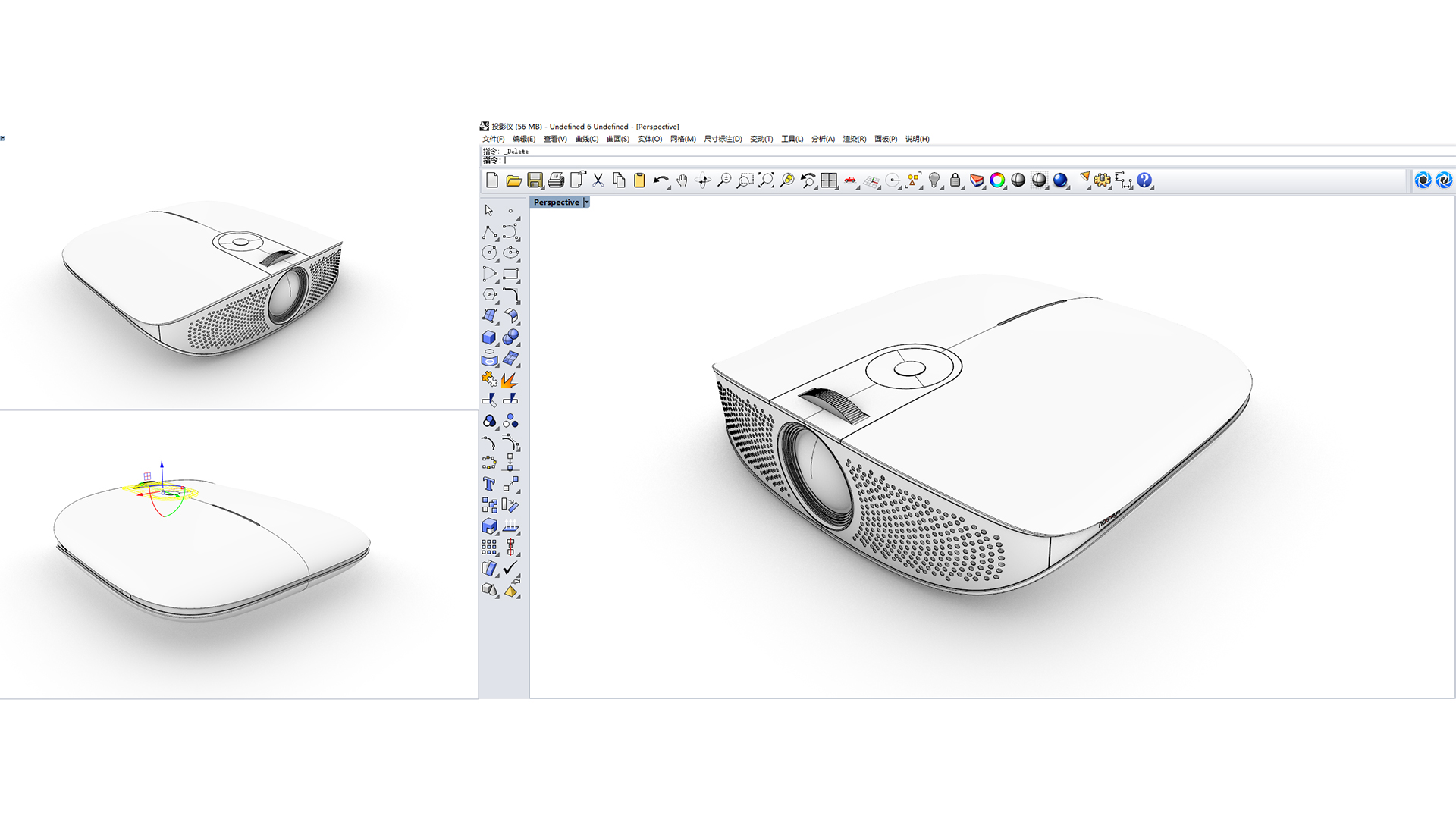Toggle the Lights icon on the toolbar

[x=933, y=180]
